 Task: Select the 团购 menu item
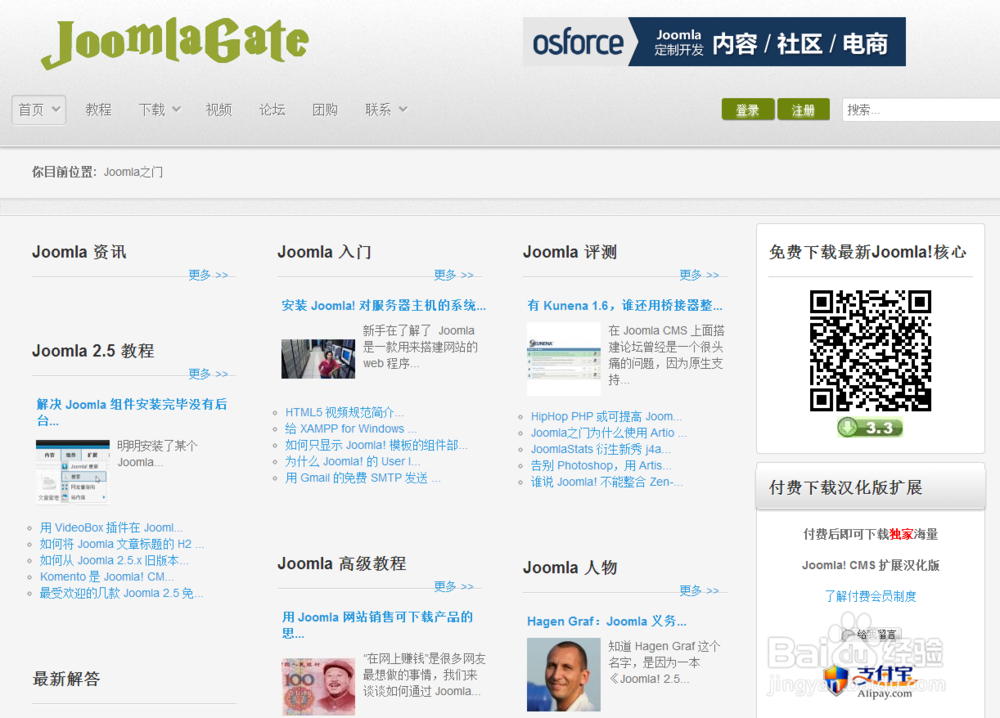[x=325, y=110]
